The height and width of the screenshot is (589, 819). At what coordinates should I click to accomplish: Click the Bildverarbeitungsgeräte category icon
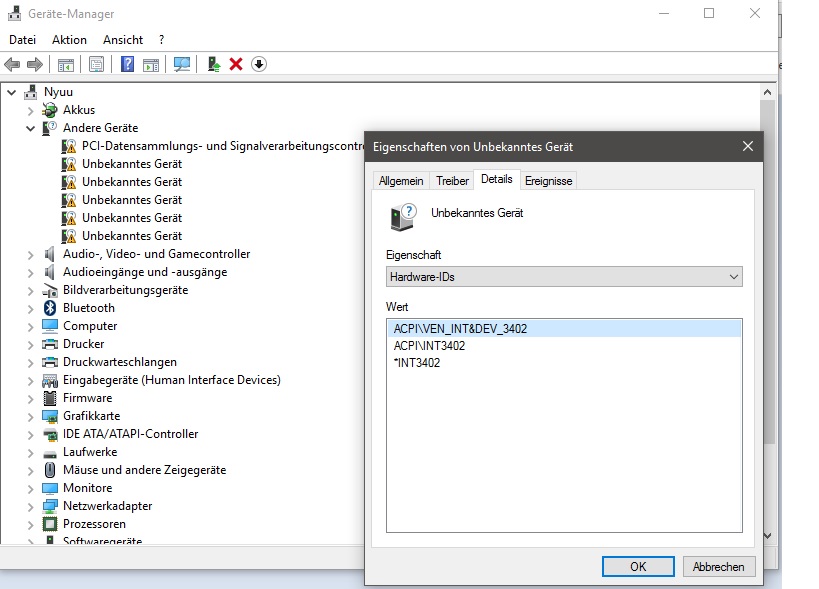coord(50,290)
